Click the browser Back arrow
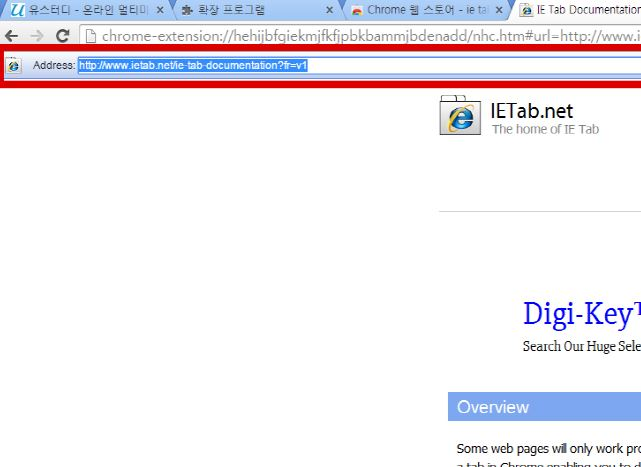 12,36
